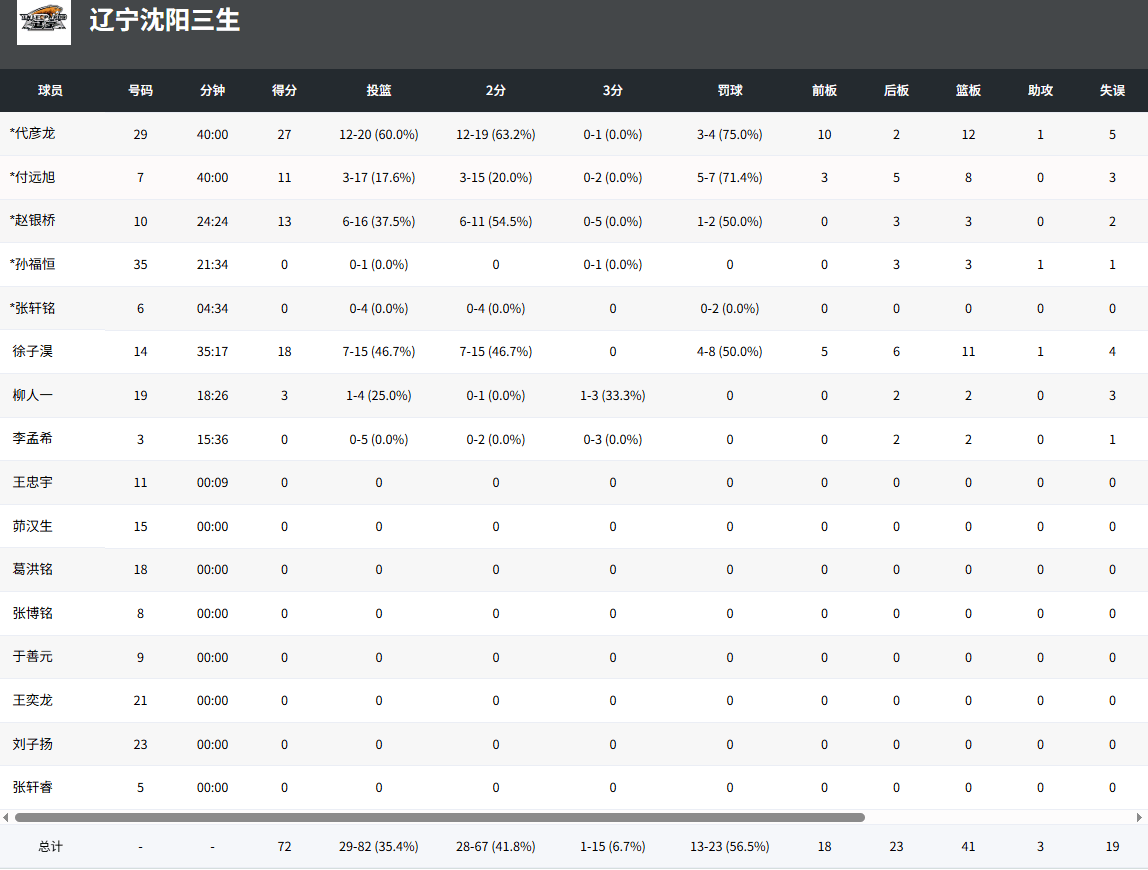This screenshot has height=870, width=1148.
Task: Click 王忠宇's minutes 00:09
Action: click(212, 483)
